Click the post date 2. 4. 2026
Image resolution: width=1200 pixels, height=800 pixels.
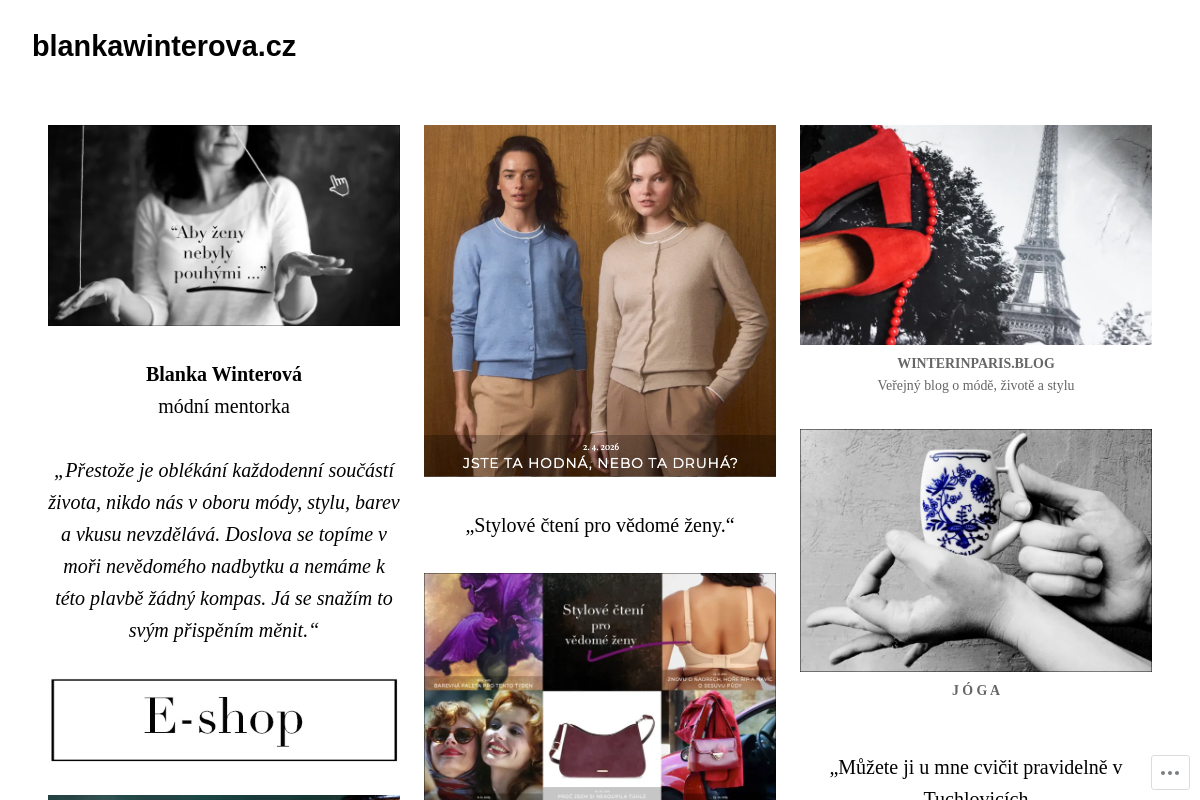[x=600, y=446]
